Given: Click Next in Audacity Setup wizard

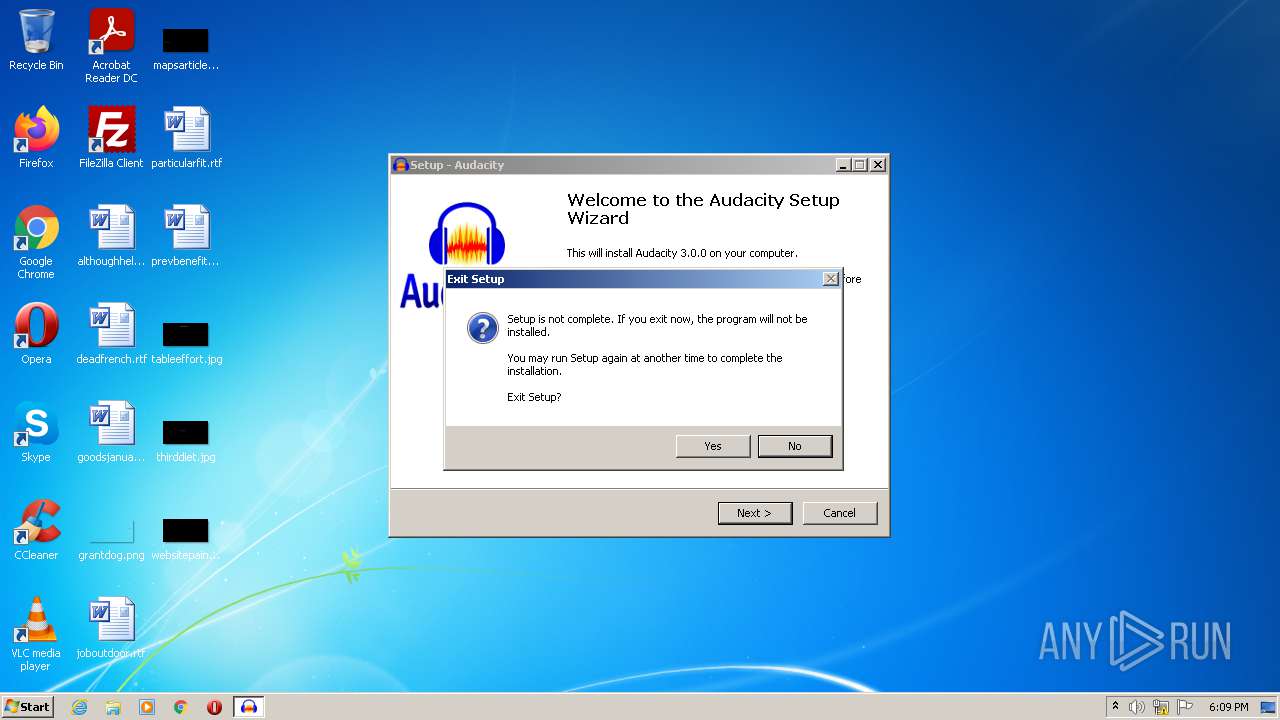Looking at the screenshot, I should 755,513.
